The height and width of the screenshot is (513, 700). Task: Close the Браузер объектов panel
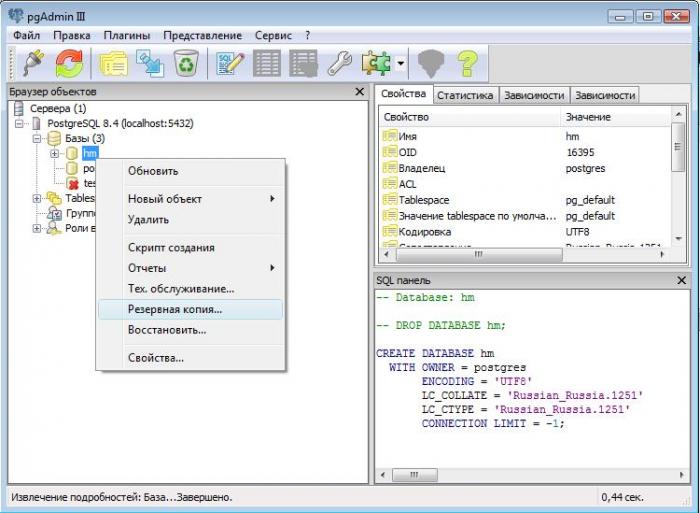(x=359, y=92)
